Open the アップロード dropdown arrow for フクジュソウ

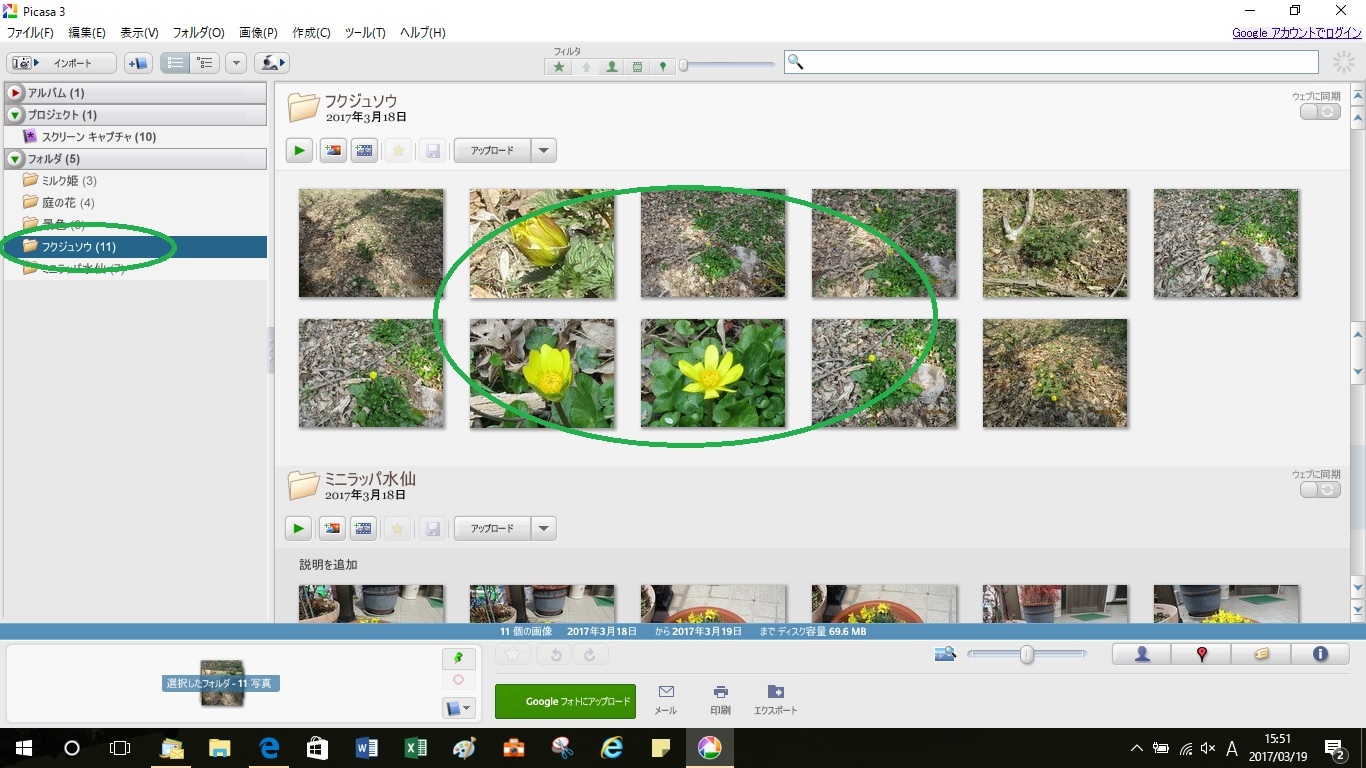543,151
